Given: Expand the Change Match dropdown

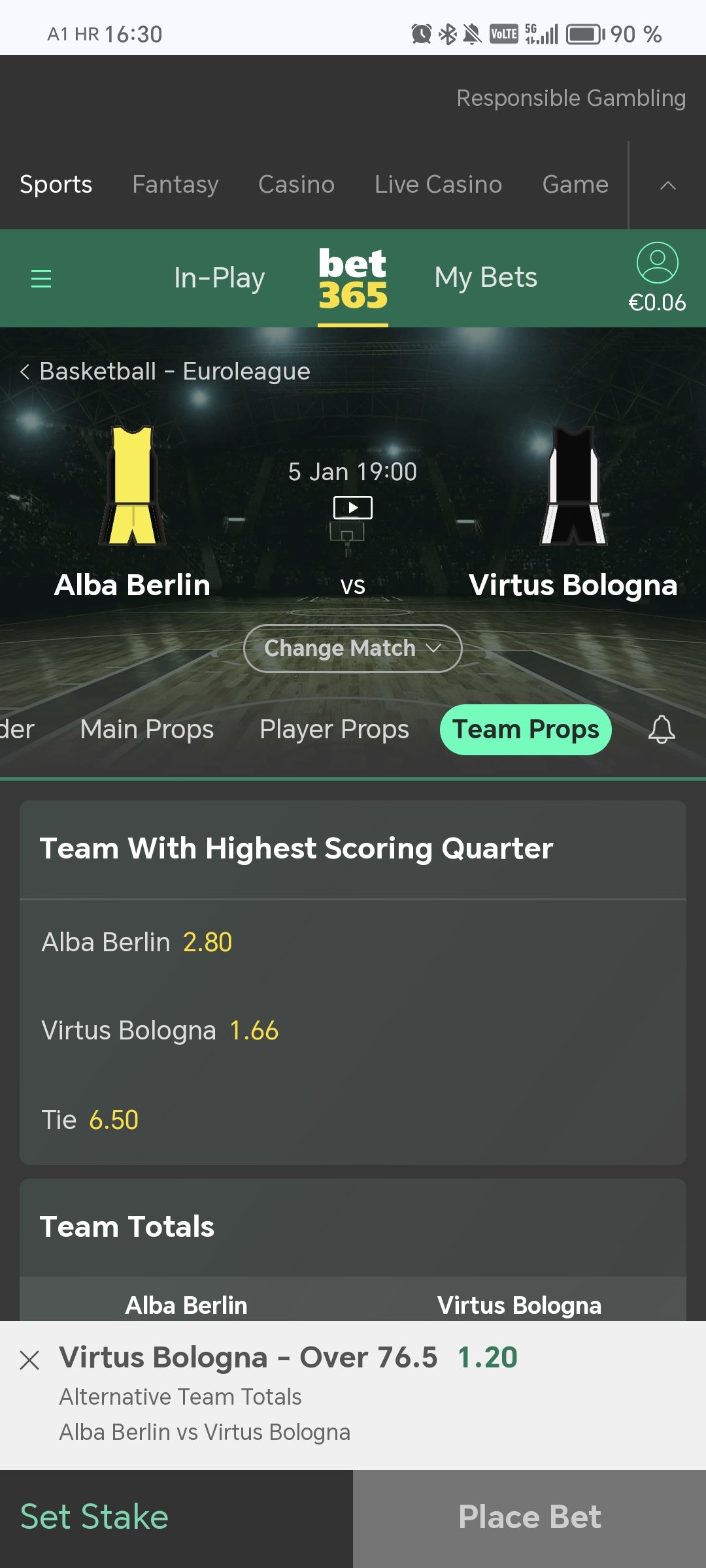Looking at the screenshot, I should [x=353, y=648].
